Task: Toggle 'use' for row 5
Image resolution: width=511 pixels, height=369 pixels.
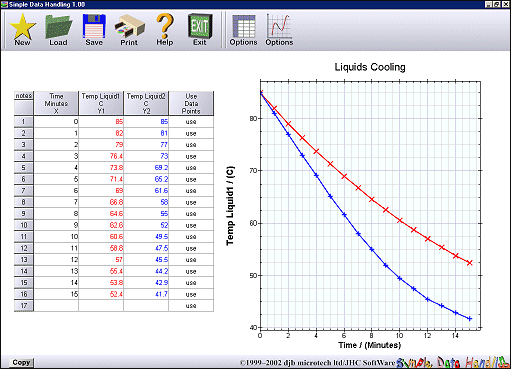Action: coord(191,168)
